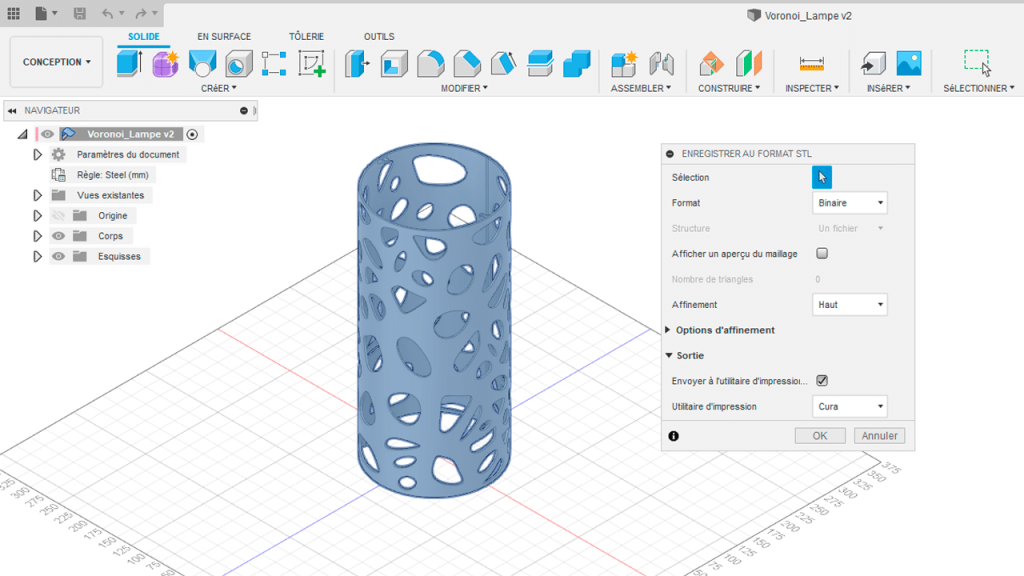The width and height of the screenshot is (1024, 576).
Task: Select the Rectangular Pattern tool
Action: (x=274, y=64)
